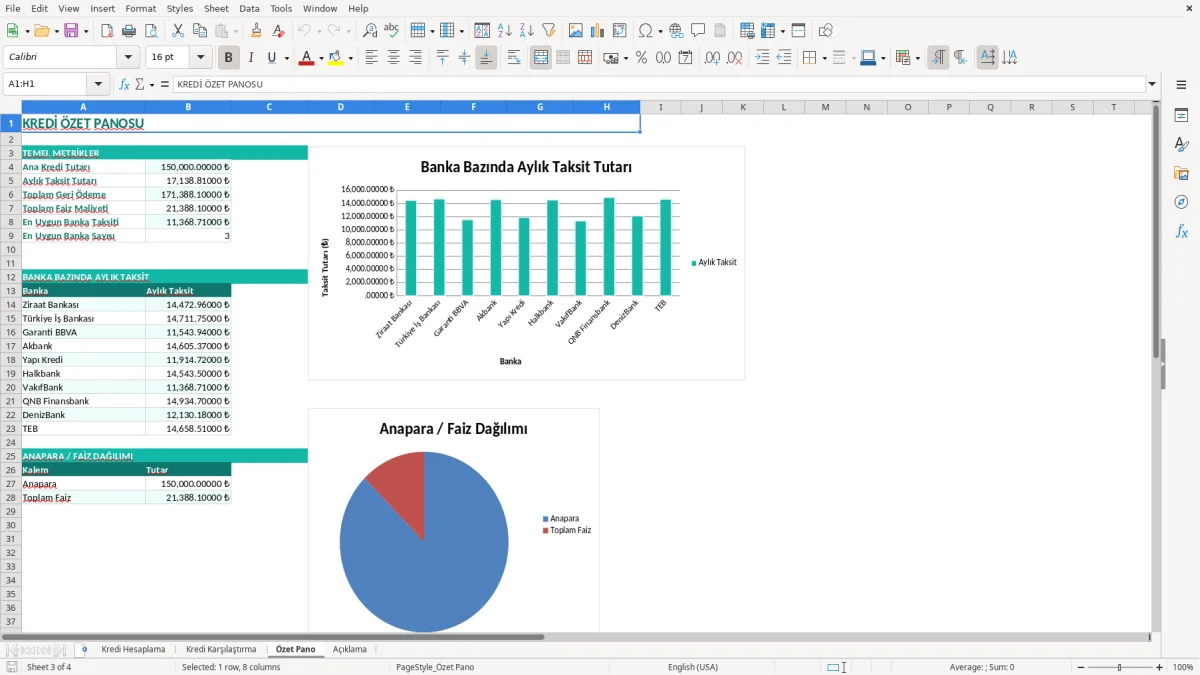Open Conditional Formatting dropdown arrow

click(x=917, y=58)
